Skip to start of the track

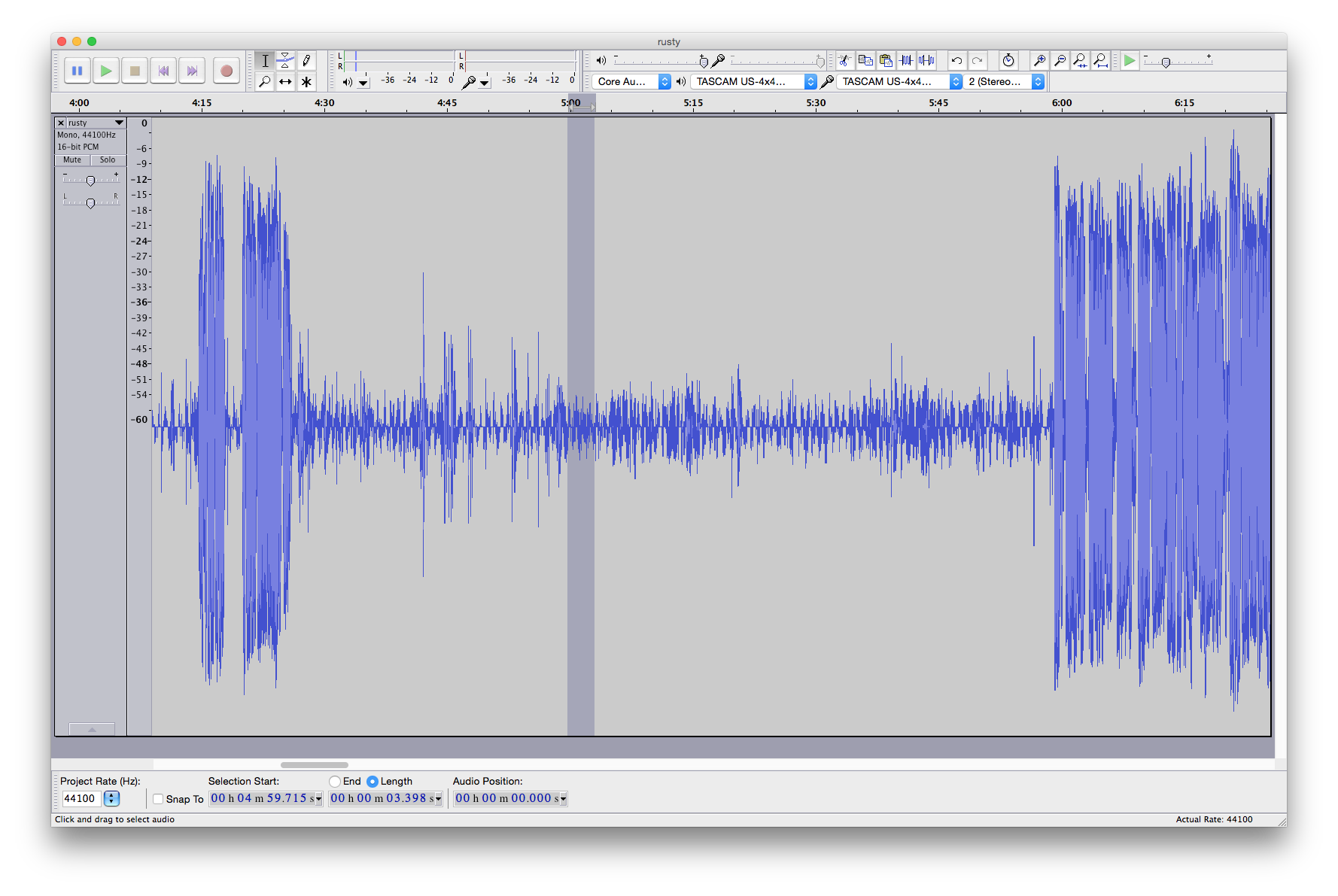[x=163, y=71]
